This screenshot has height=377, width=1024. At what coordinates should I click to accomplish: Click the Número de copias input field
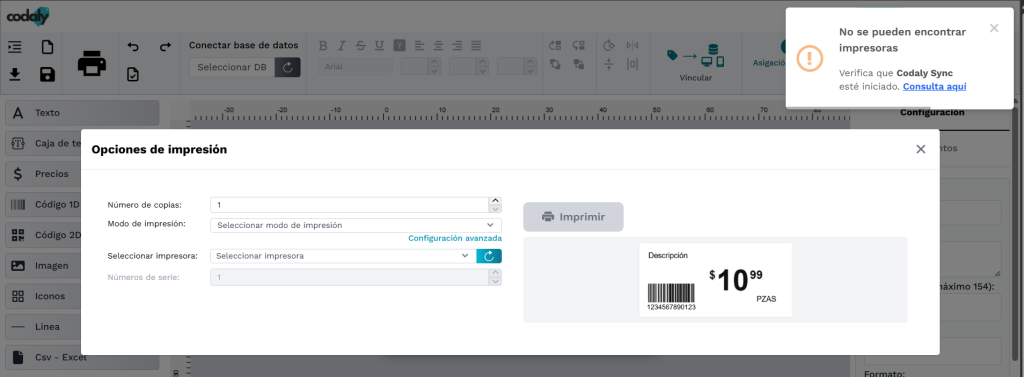pyautogui.click(x=350, y=205)
